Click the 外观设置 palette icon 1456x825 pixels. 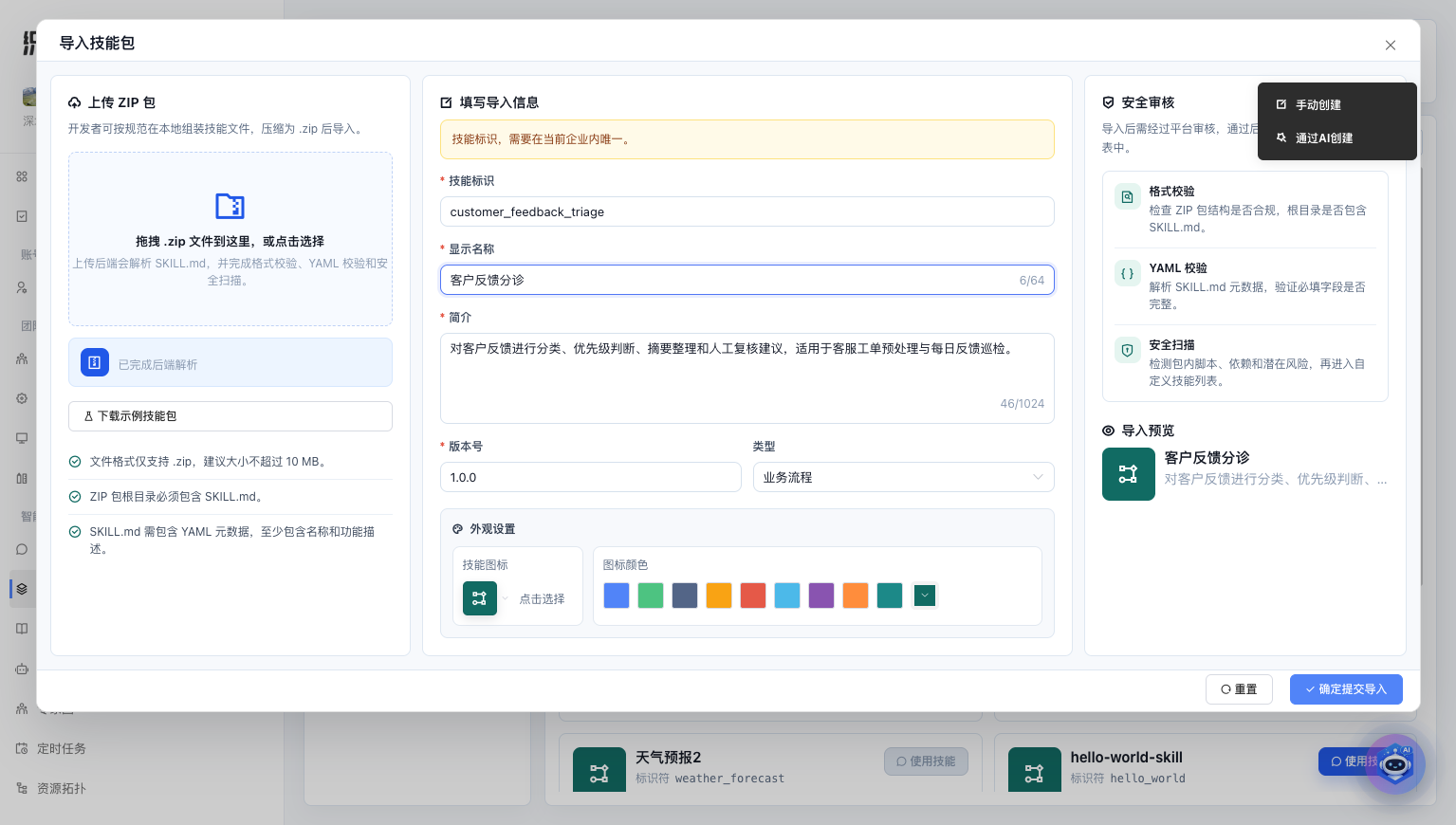(x=458, y=529)
